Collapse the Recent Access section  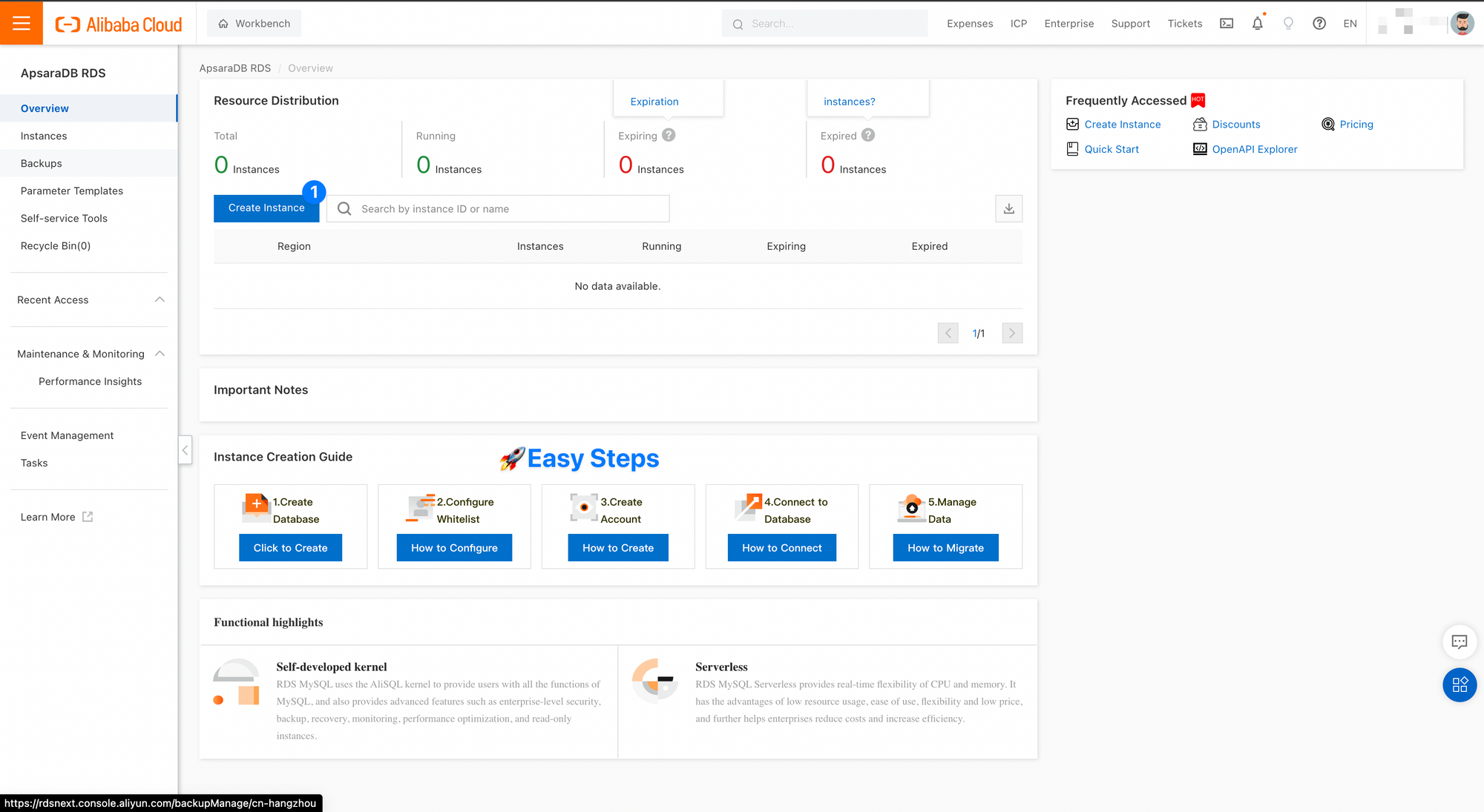[160, 300]
